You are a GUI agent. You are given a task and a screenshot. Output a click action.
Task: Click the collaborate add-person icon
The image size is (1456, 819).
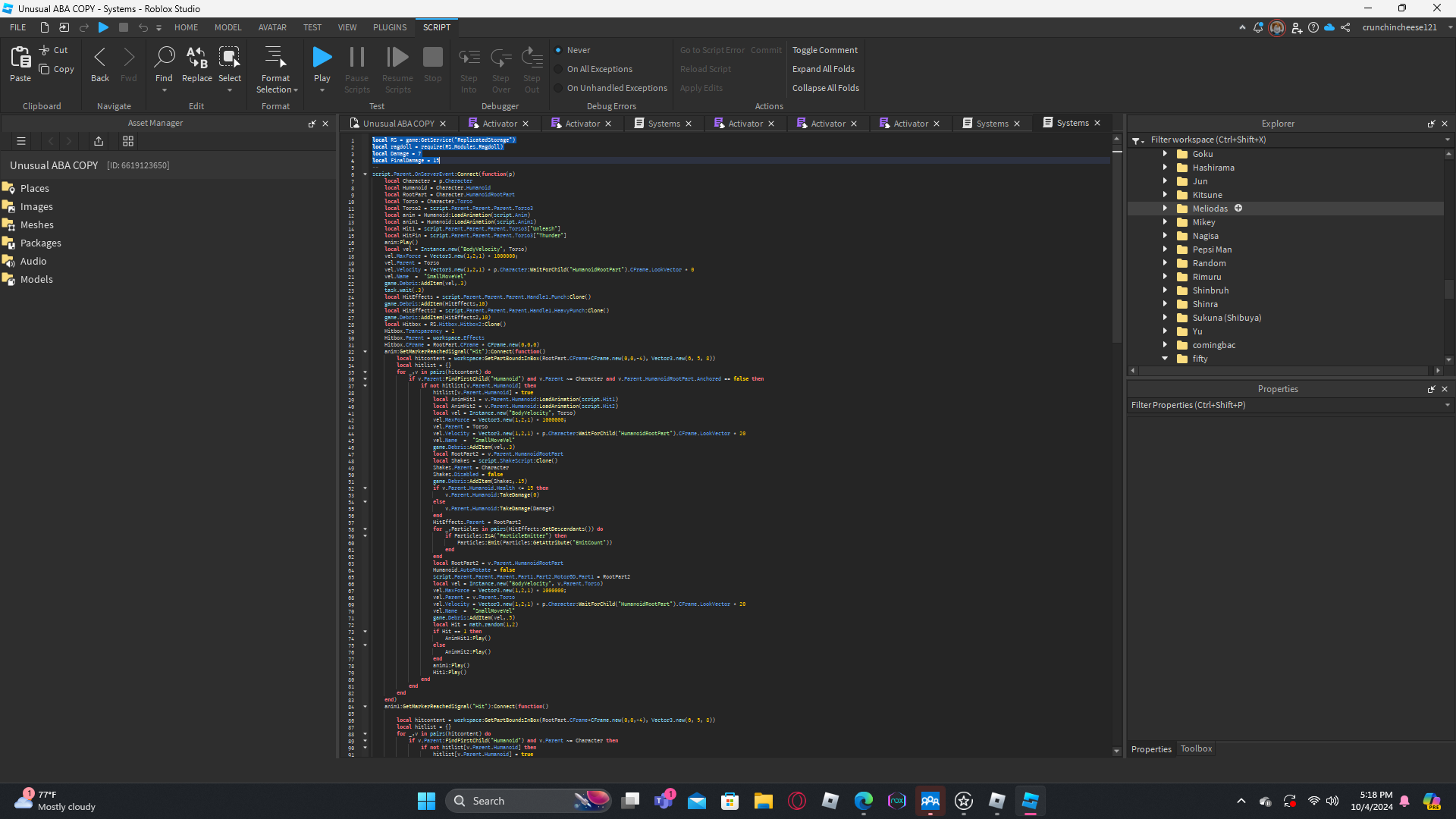coord(1297,27)
